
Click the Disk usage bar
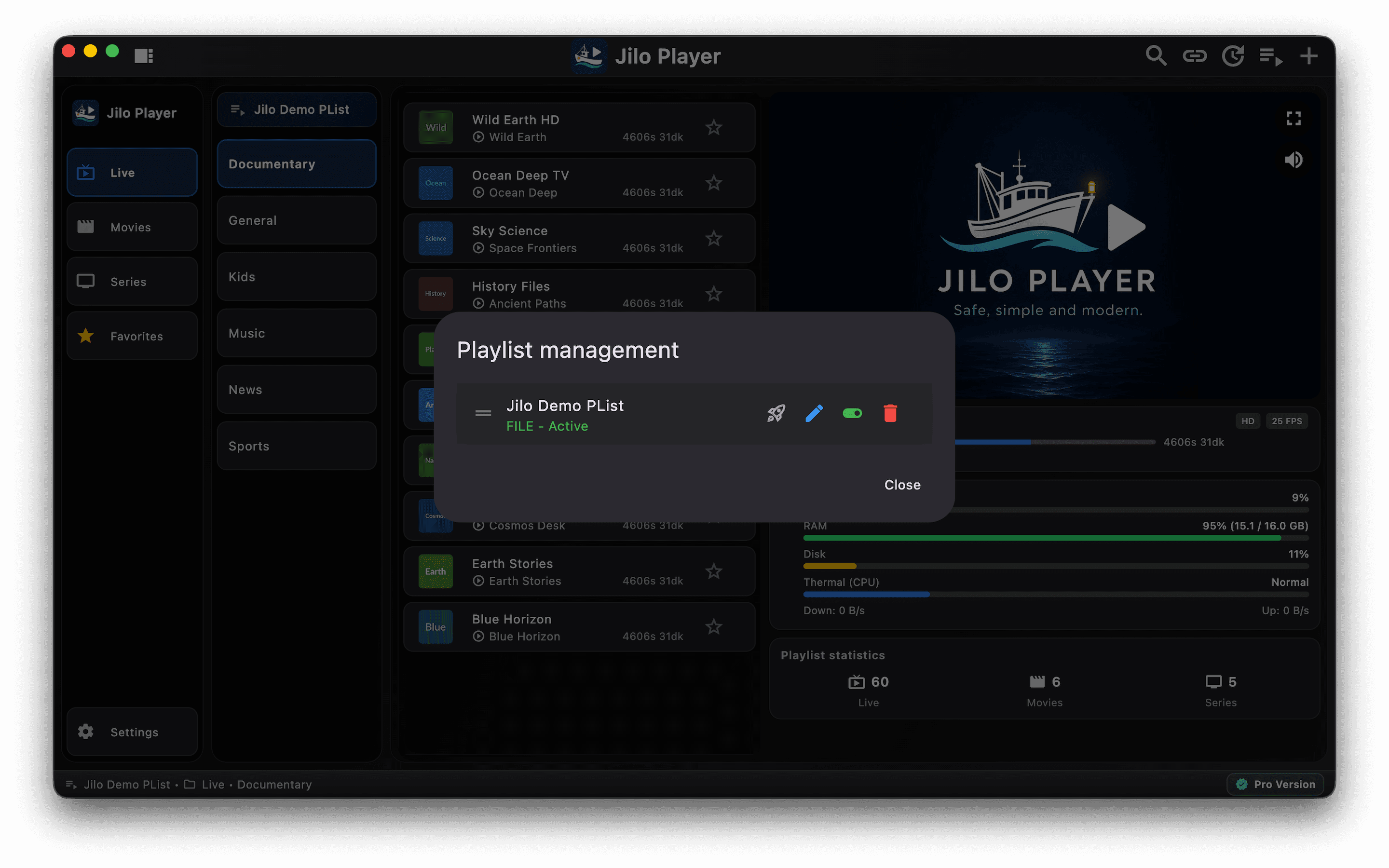pos(1056,567)
